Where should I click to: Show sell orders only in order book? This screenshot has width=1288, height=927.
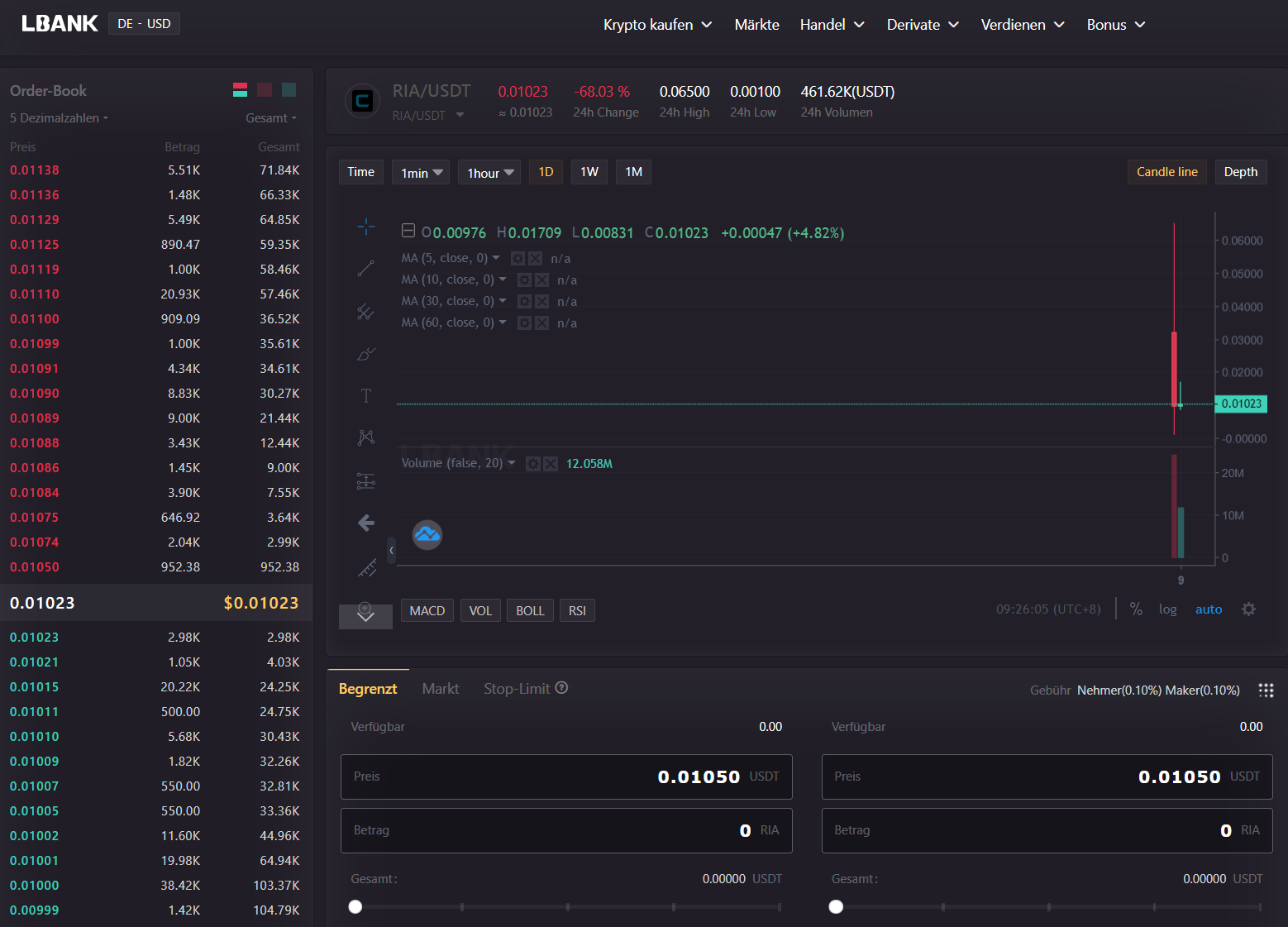(x=265, y=90)
